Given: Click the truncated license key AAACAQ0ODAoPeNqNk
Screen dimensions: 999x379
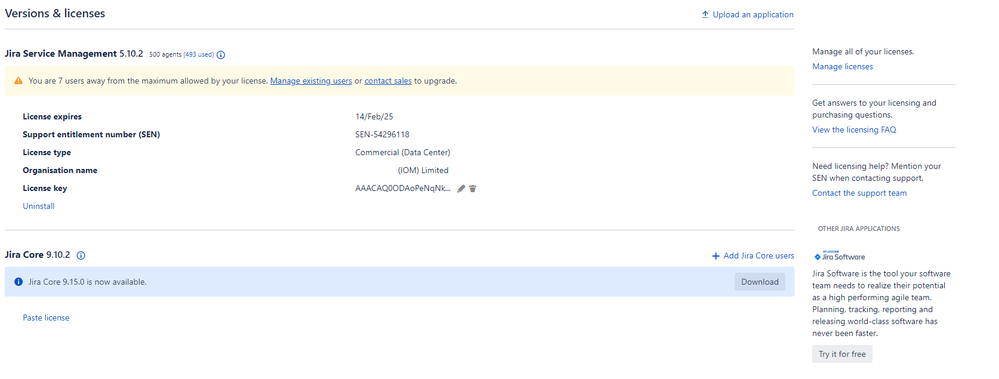Looking at the screenshot, I should point(403,189).
